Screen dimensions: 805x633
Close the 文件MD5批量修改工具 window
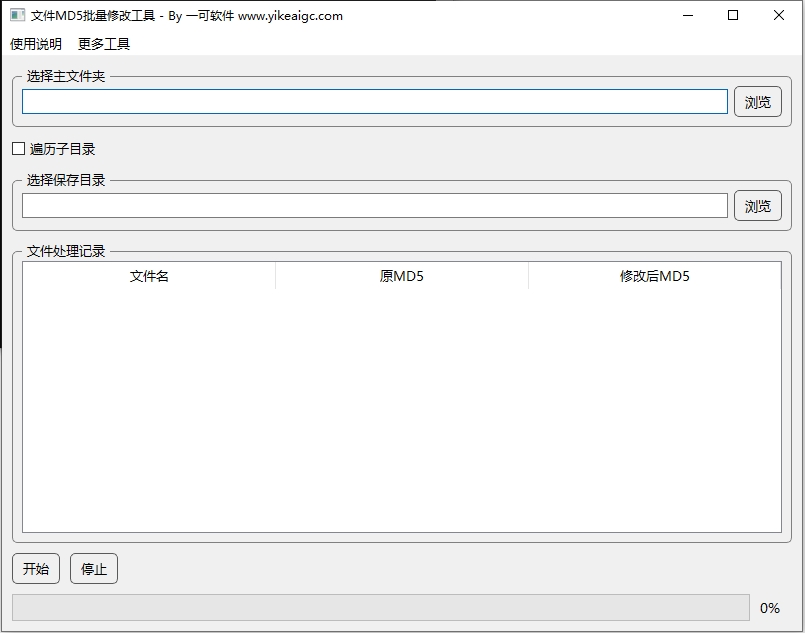click(x=779, y=16)
